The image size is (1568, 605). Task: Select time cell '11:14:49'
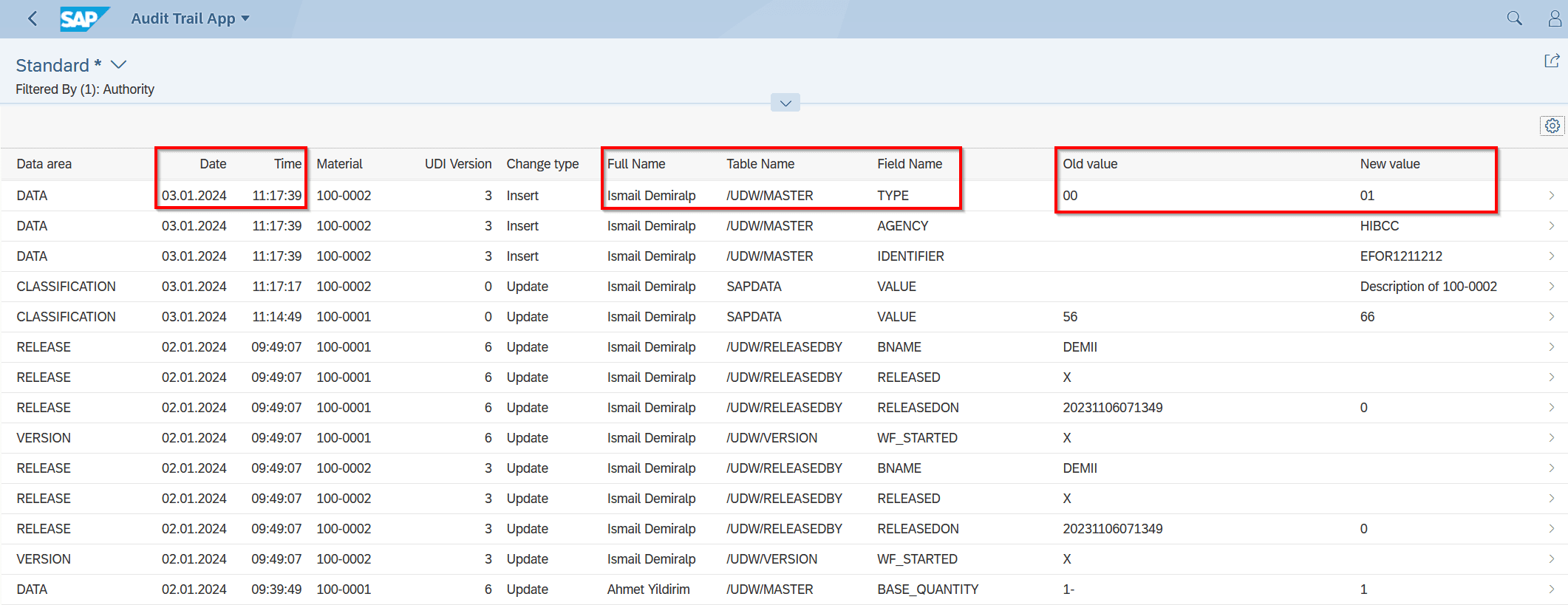click(x=277, y=317)
